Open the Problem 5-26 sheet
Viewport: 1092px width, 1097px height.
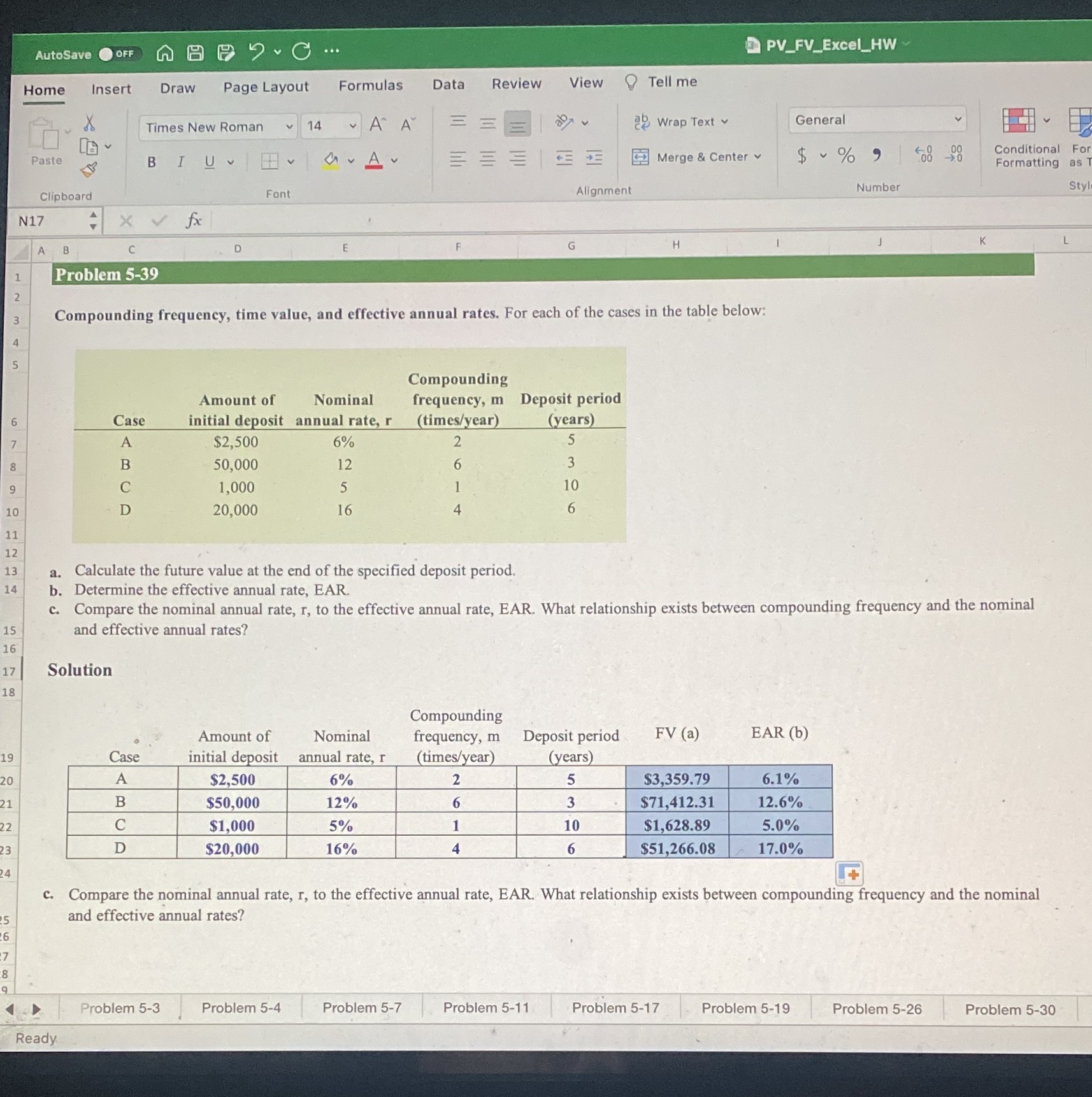(x=877, y=1009)
